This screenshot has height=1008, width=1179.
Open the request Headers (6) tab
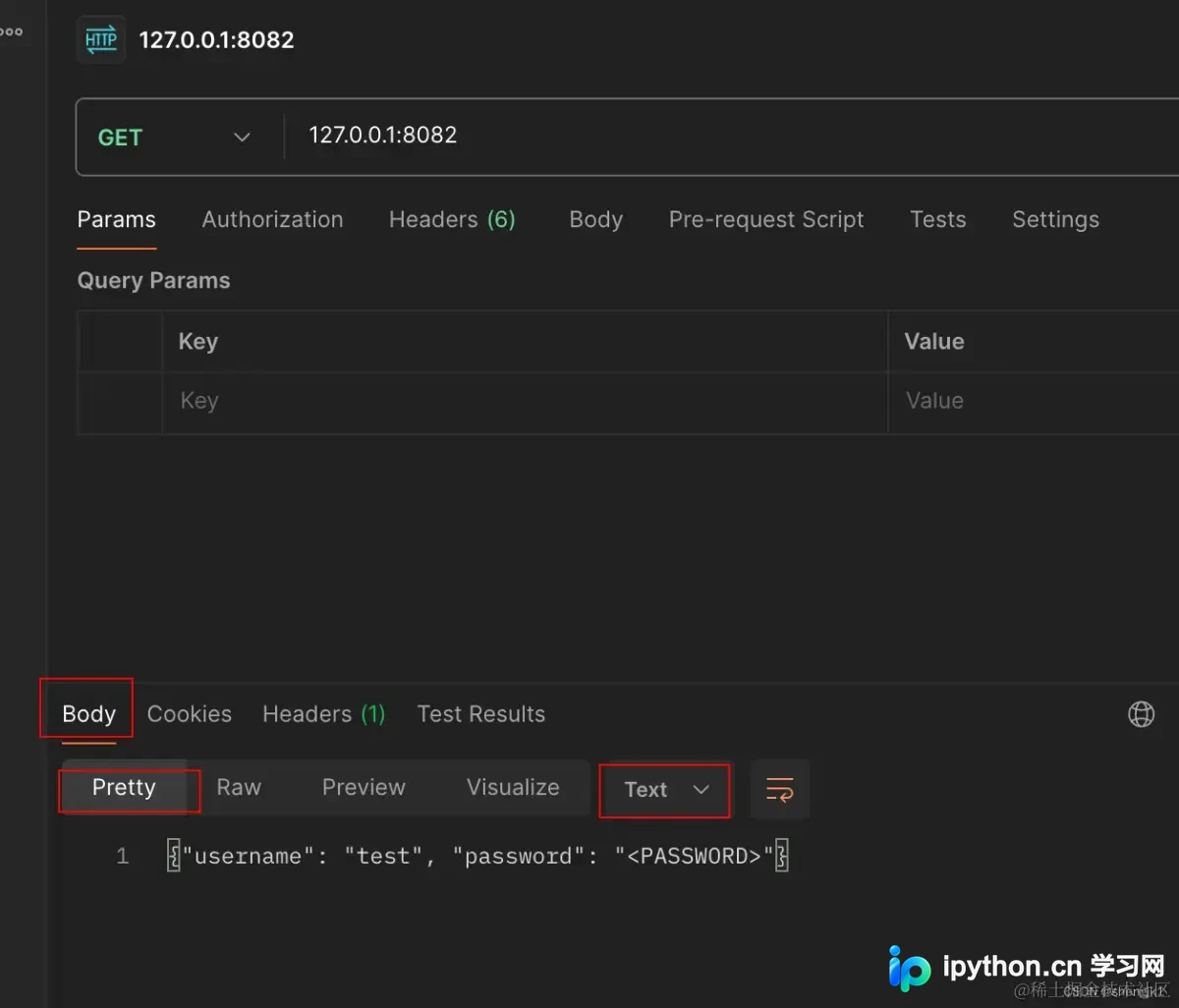click(452, 220)
